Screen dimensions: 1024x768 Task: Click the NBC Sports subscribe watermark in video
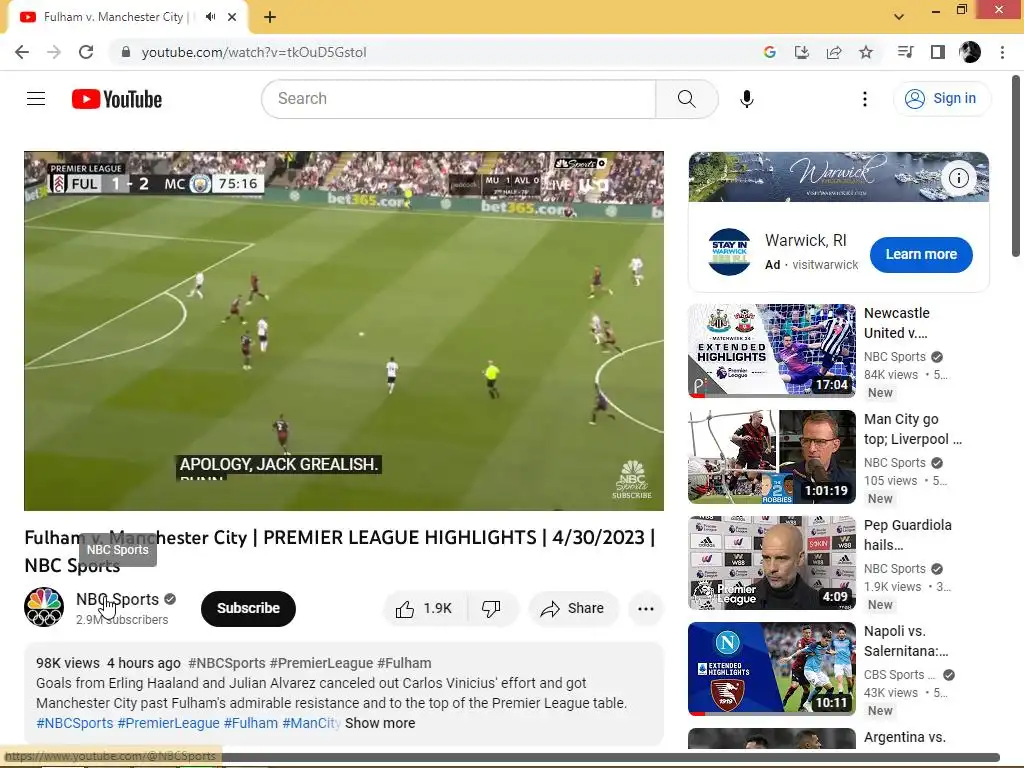click(632, 480)
